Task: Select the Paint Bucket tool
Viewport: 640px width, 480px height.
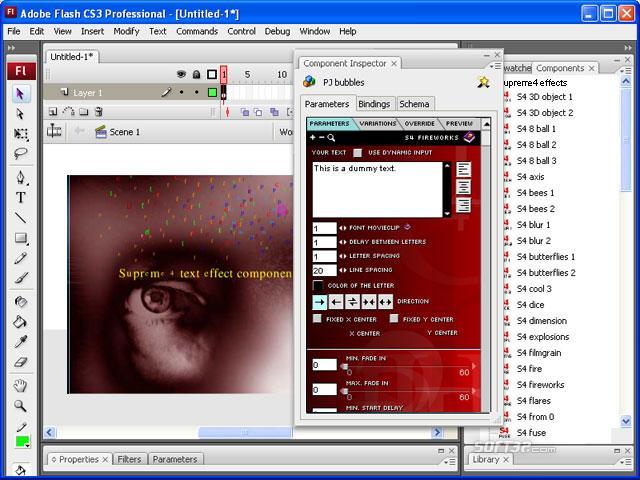Action: [20, 322]
